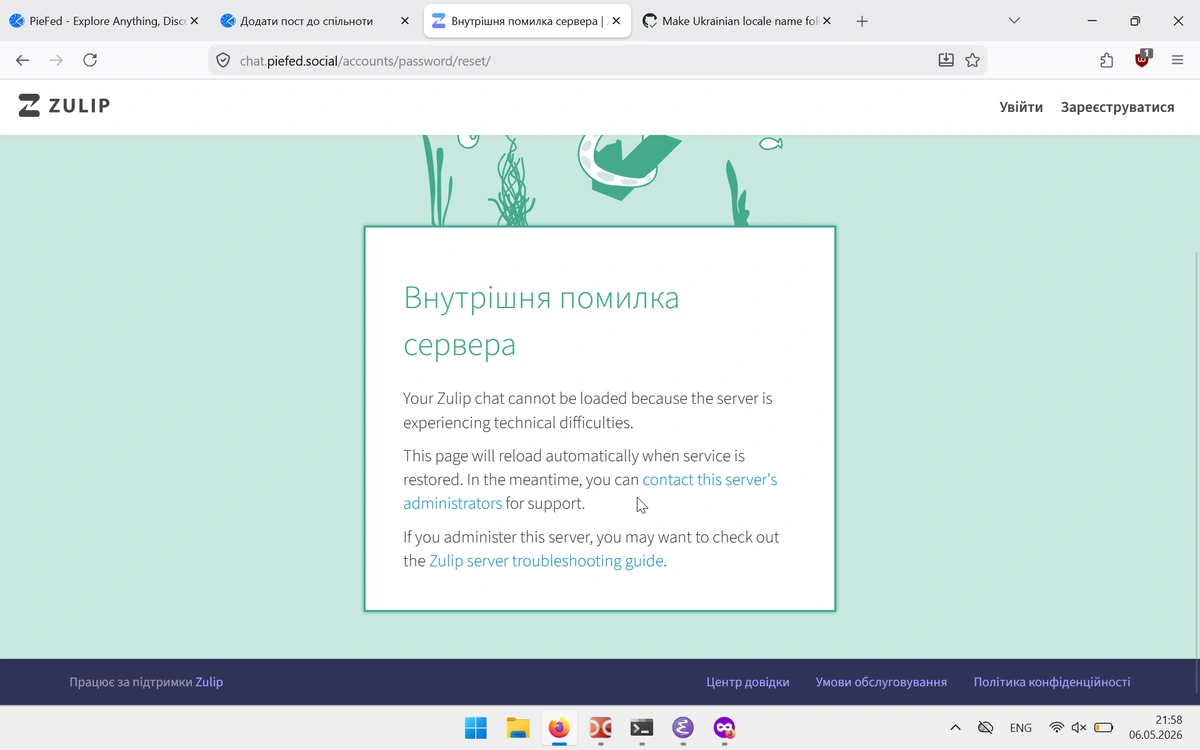
Task: Open the uBlock Origin extension icon
Action: point(1142,59)
